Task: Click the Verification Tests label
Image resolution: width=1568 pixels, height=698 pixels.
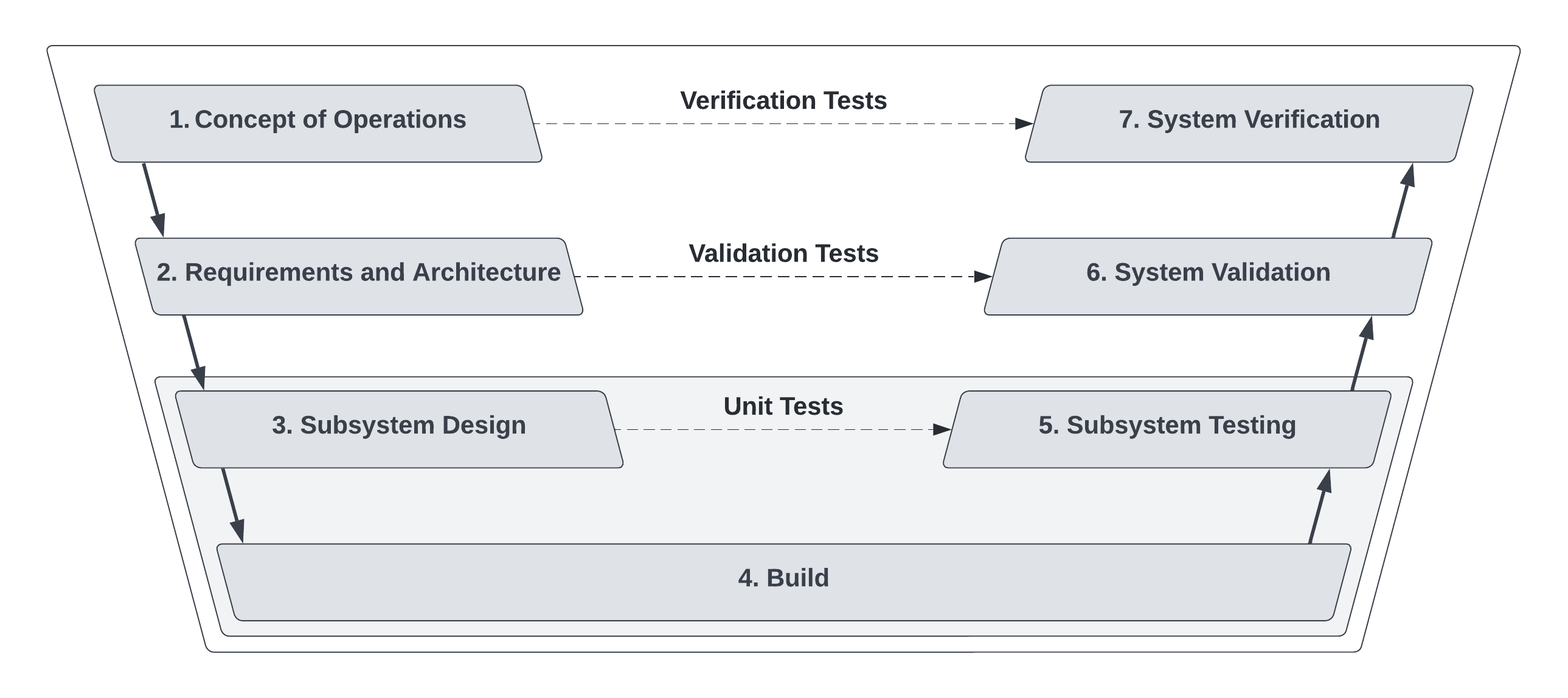Action: (783, 100)
